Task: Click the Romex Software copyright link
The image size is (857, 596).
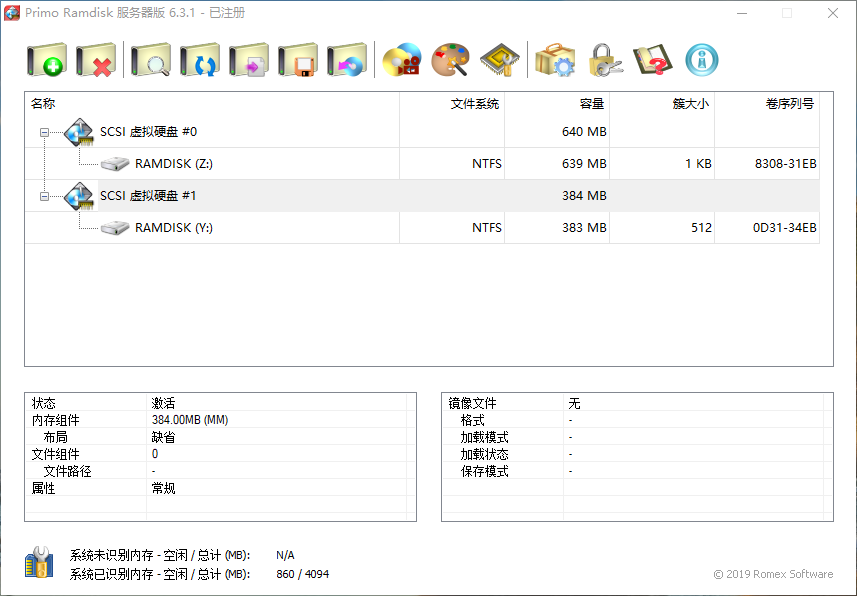Action: 775,574
